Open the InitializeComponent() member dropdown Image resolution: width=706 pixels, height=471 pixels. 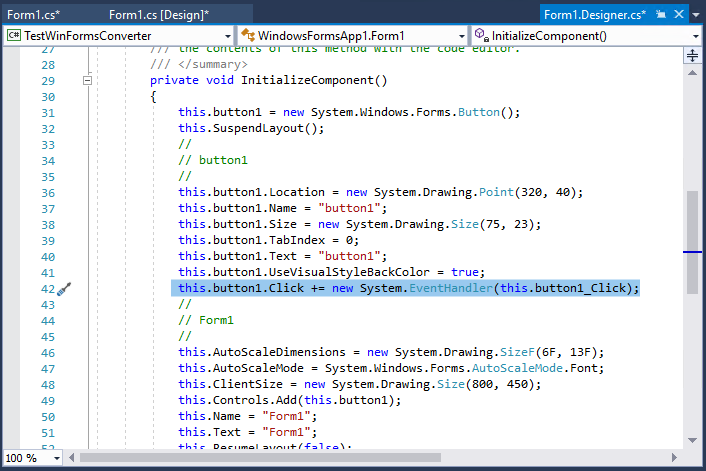(x=696, y=36)
